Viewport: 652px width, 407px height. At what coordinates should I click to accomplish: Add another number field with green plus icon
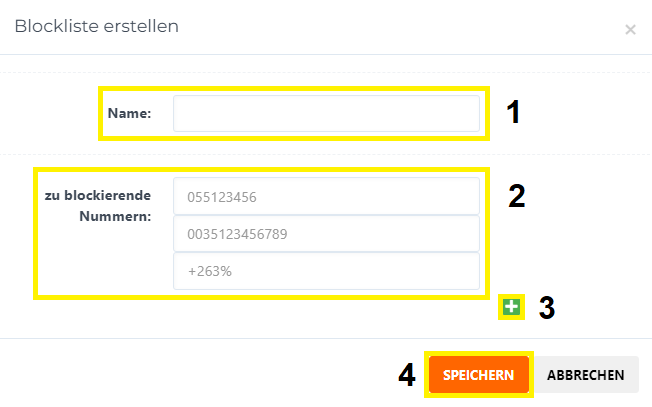click(x=511, y=307)
